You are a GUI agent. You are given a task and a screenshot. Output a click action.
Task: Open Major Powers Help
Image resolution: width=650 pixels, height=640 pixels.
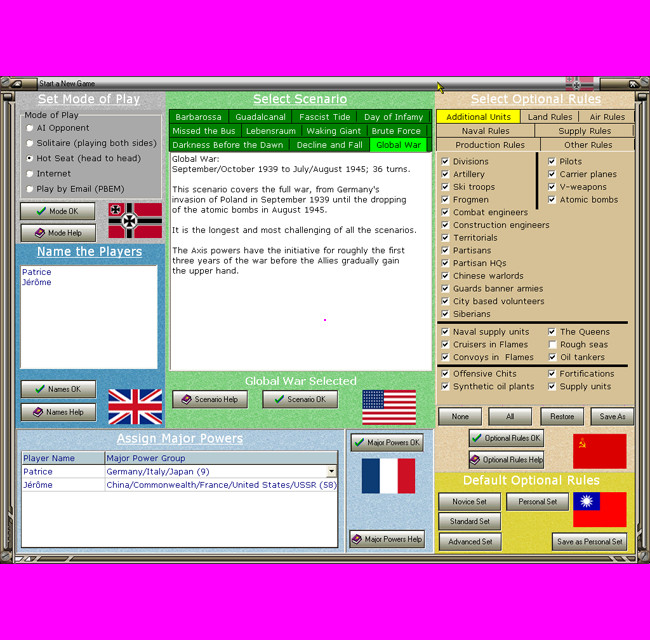point(387,539)
